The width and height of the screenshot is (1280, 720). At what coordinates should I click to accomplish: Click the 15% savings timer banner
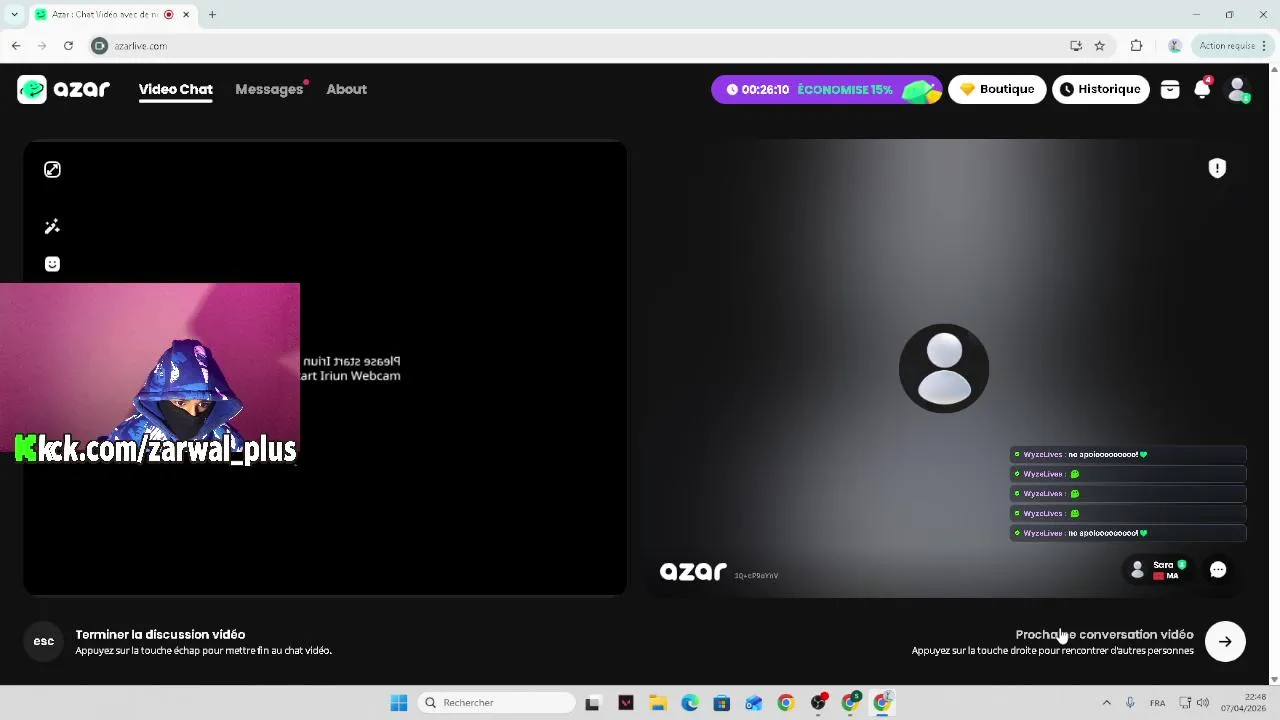click(826, 89)
